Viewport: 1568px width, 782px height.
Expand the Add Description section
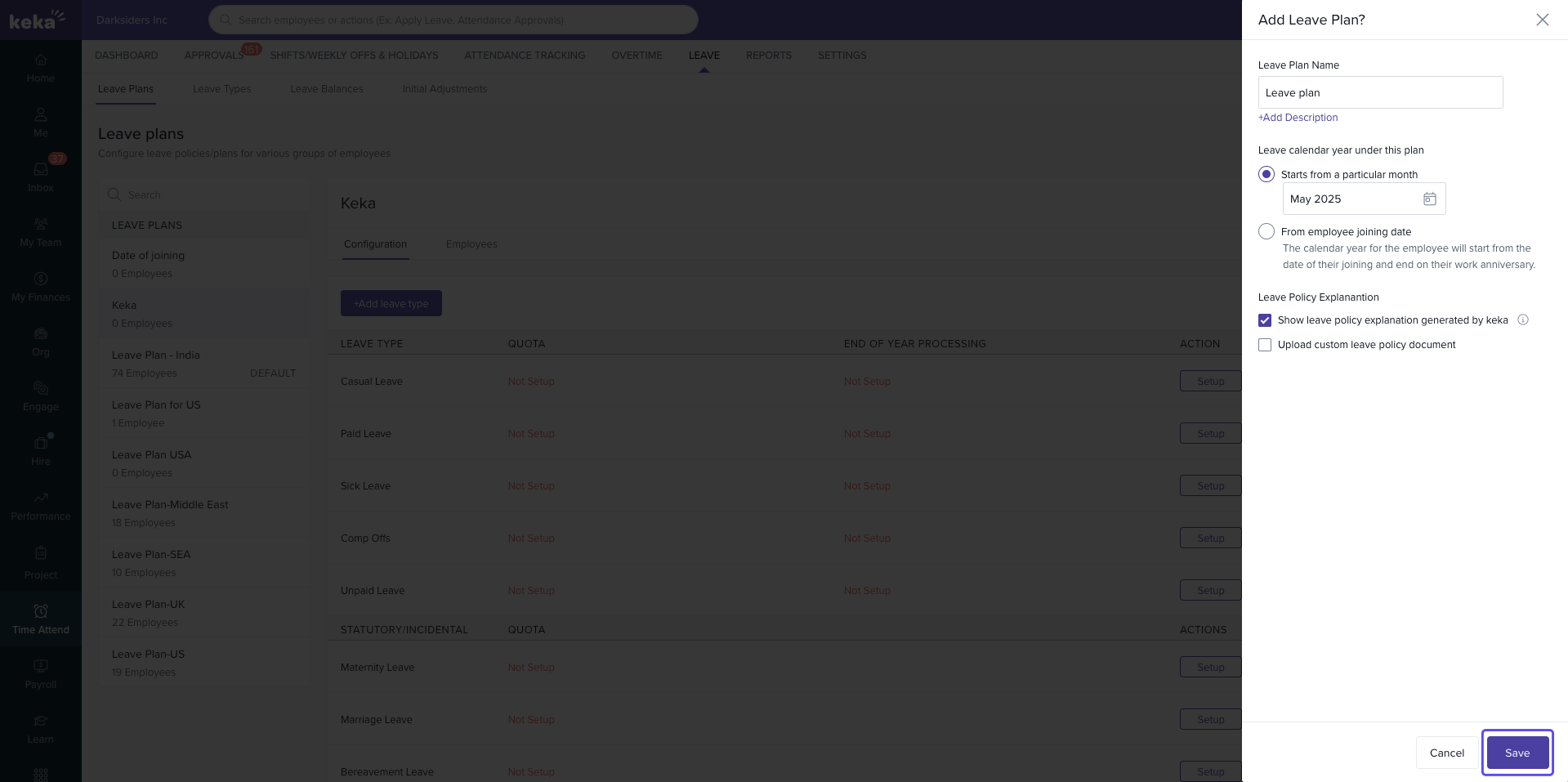pyautogui.click(x=1298, y=118)
